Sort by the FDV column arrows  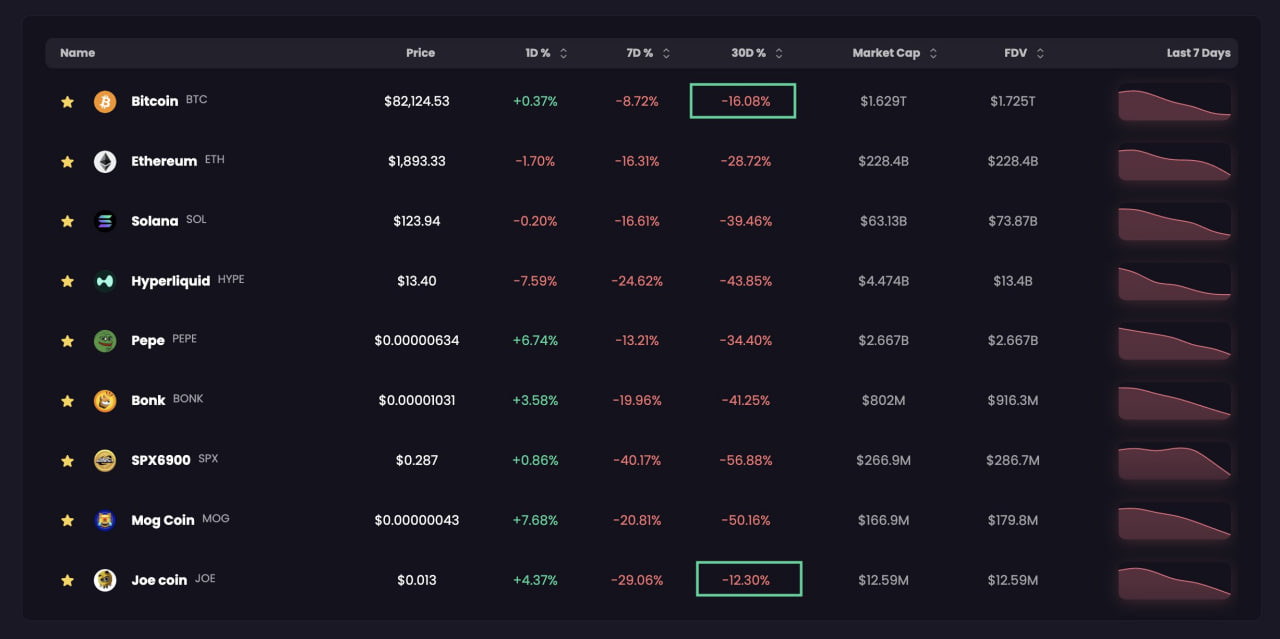click(1040, 53)
